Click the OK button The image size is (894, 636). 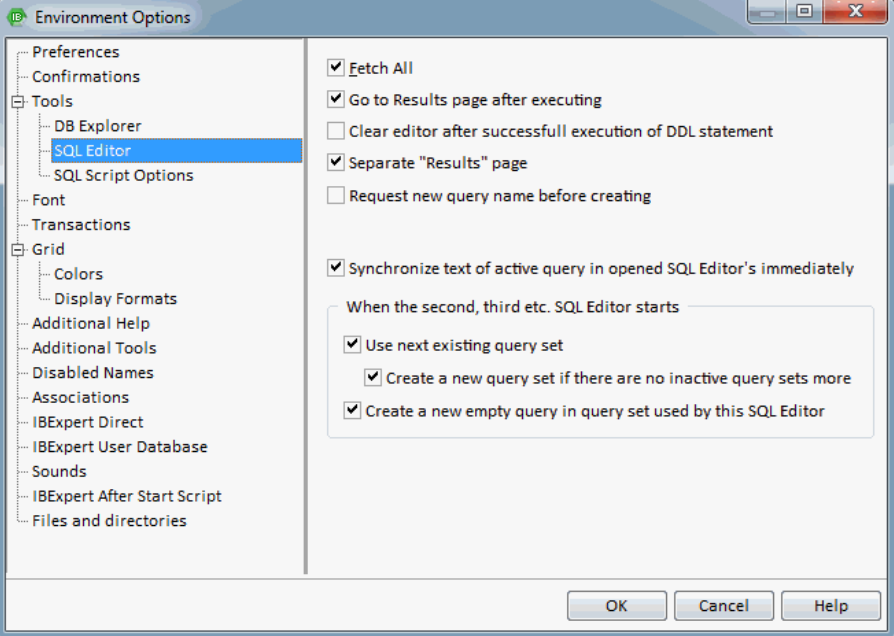tap(616, 606)
